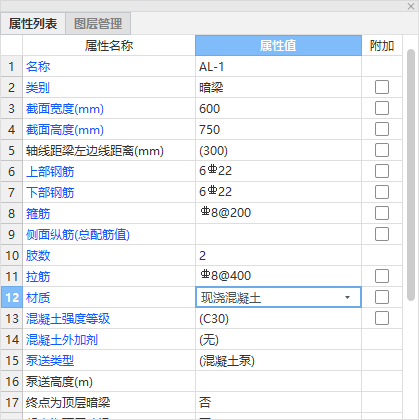The height and width of the screenshot is (420, 419).
Task: Check the 附加 box for 材质
Action: [x=382, y=297]
